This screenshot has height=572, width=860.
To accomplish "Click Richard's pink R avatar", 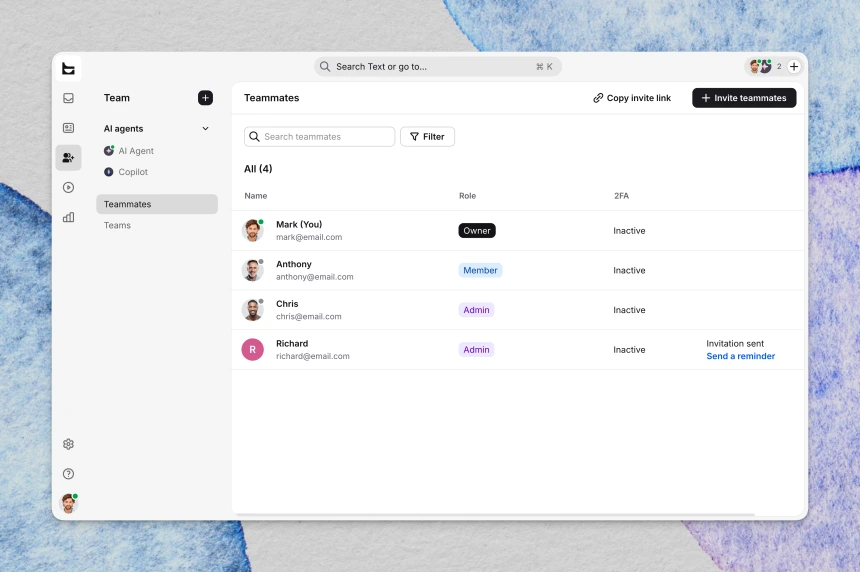I will tap(253, 349).
